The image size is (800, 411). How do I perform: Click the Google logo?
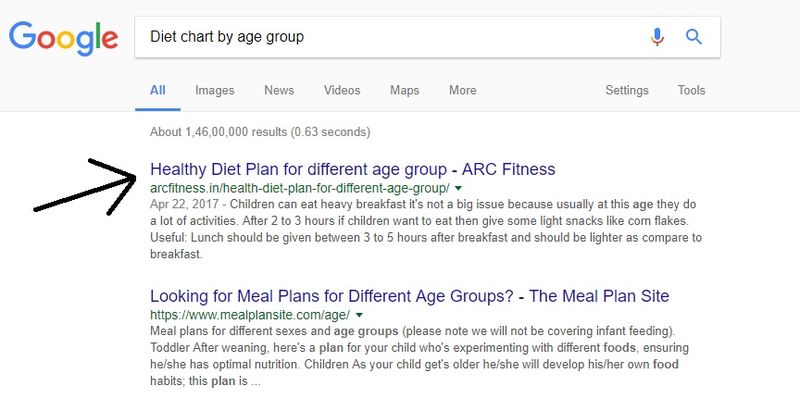pyautogui.click(x=64, y=38)
